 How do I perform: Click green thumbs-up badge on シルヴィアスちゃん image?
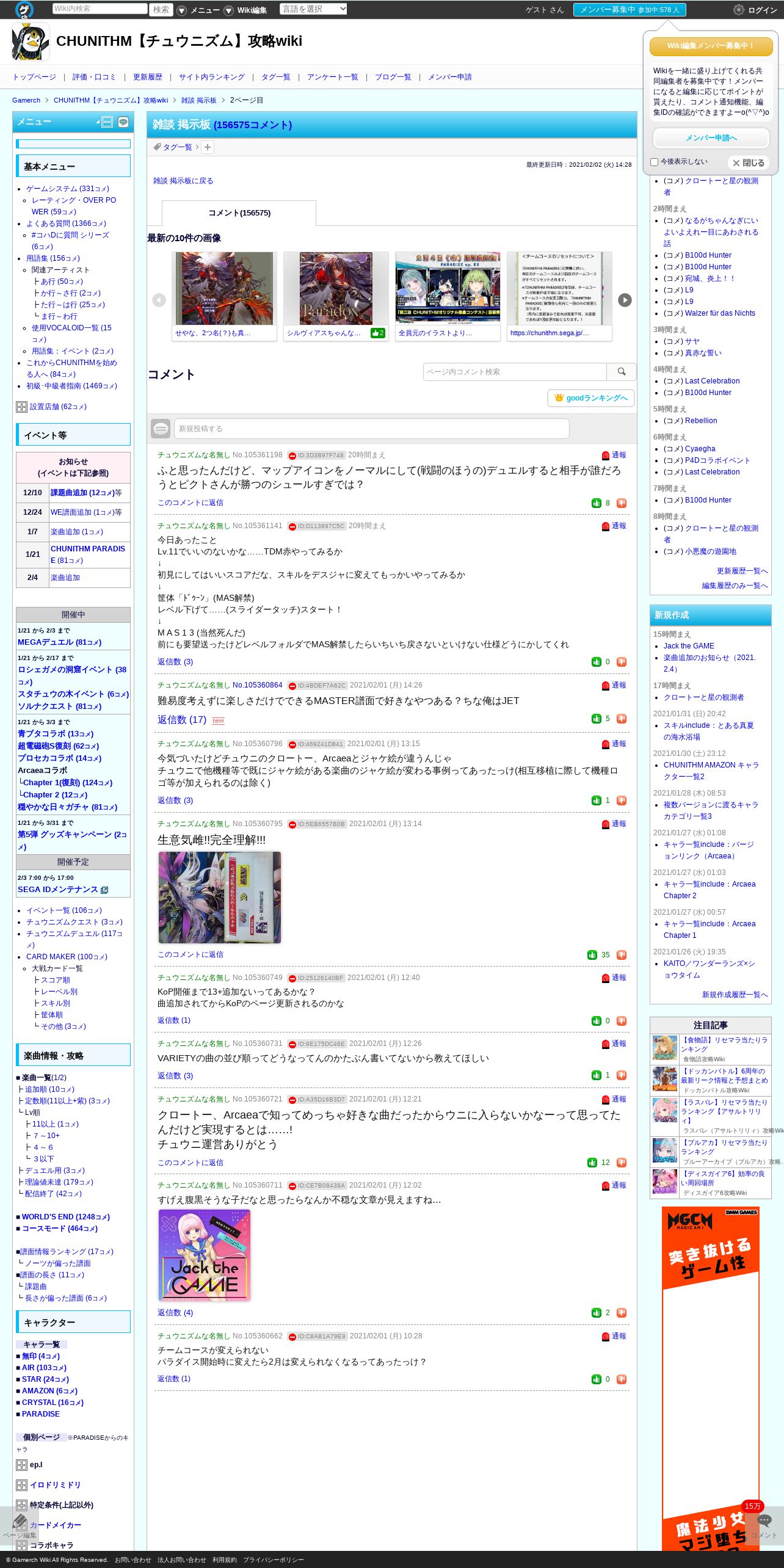[378, 333]
